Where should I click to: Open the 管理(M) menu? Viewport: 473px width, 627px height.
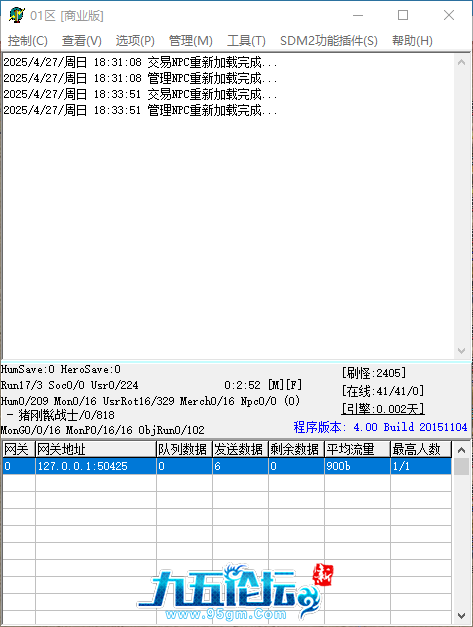point(190,40)
